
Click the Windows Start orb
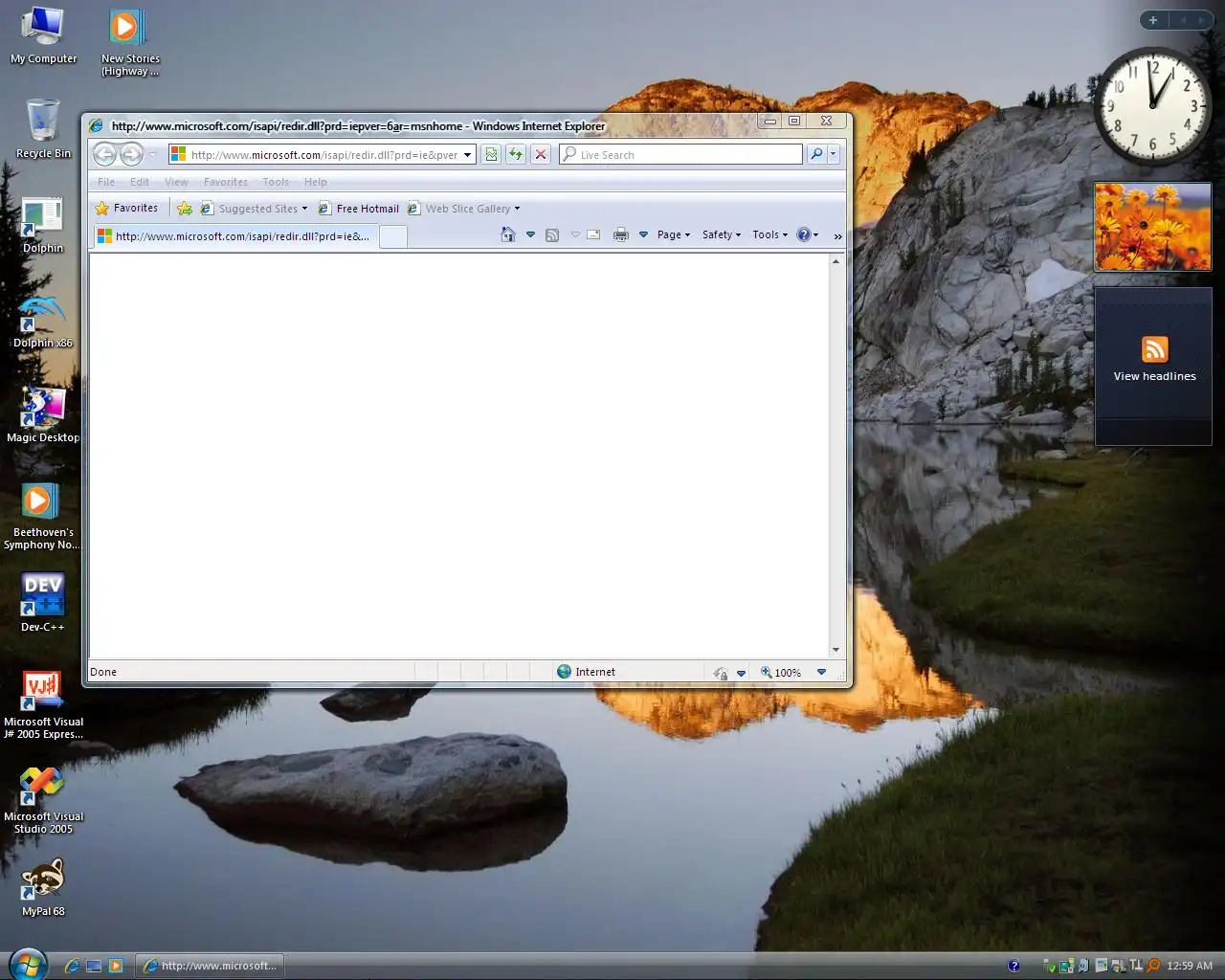pyautogui.click(x=28, y=963)
